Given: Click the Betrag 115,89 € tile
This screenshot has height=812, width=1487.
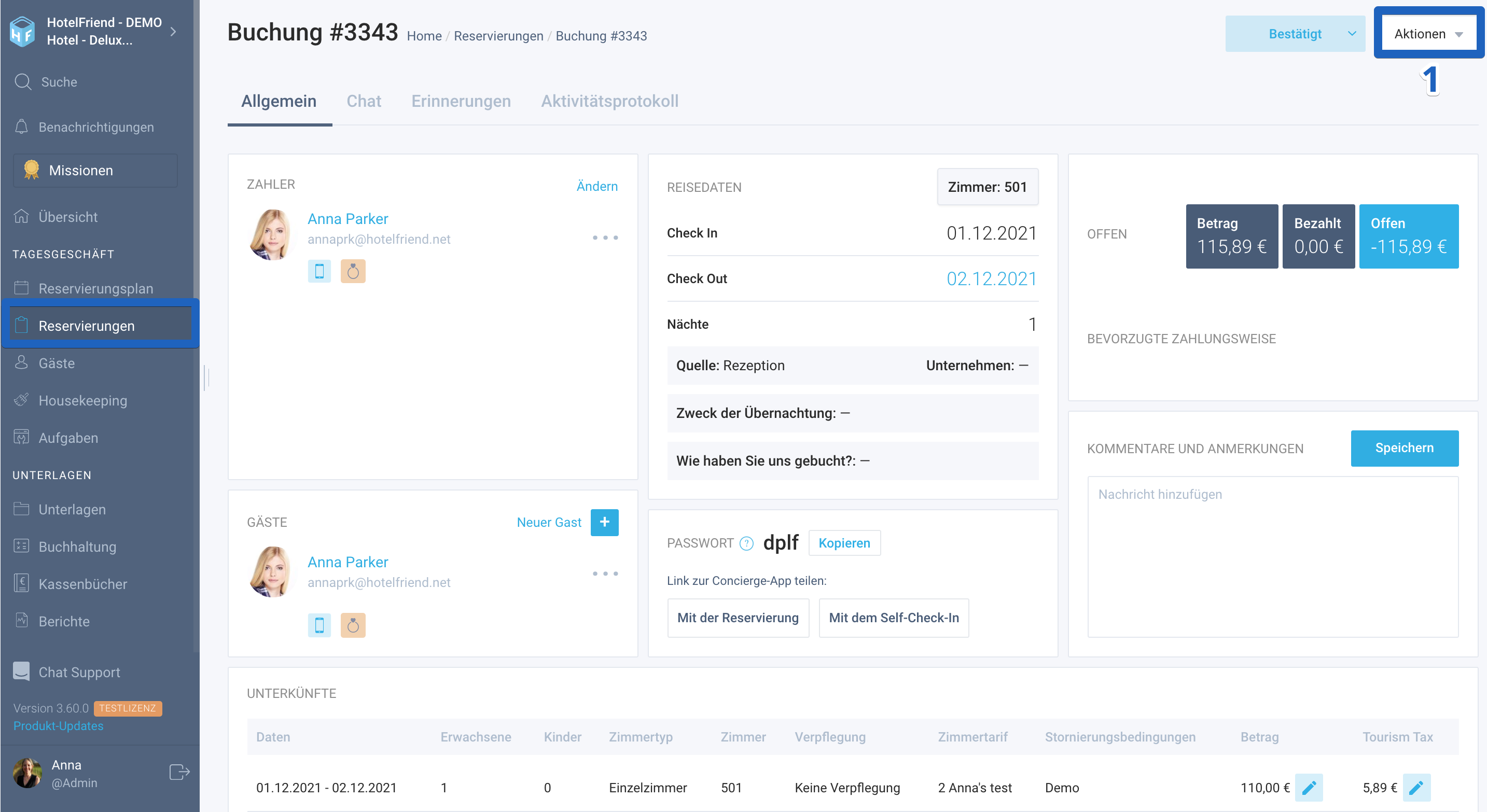Looking at the screenshot, I should point(1231,236).
